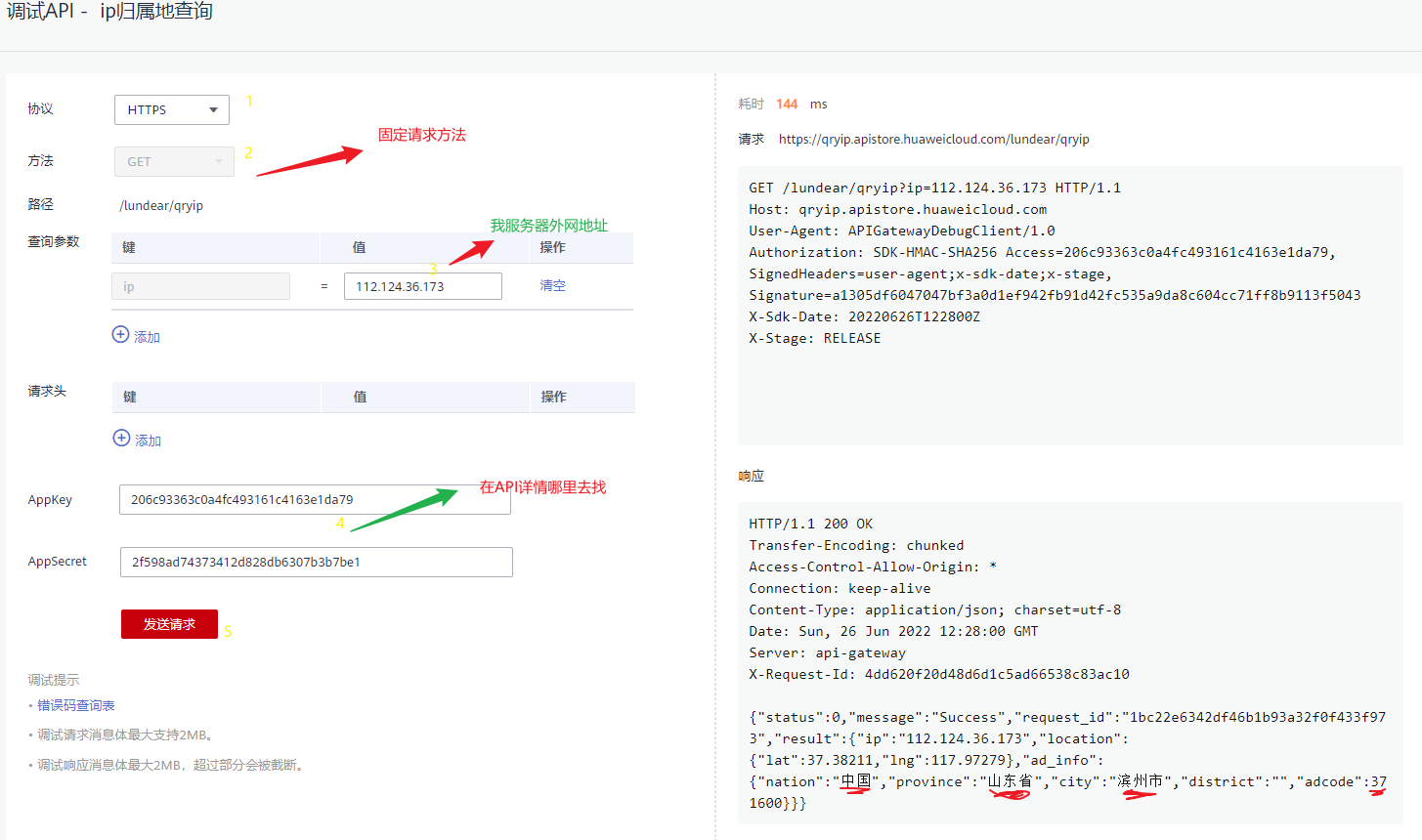Click the 值 header in request headers table
Image resolution: width=1422 pixels, height=840 pixels.
point(360,397)
